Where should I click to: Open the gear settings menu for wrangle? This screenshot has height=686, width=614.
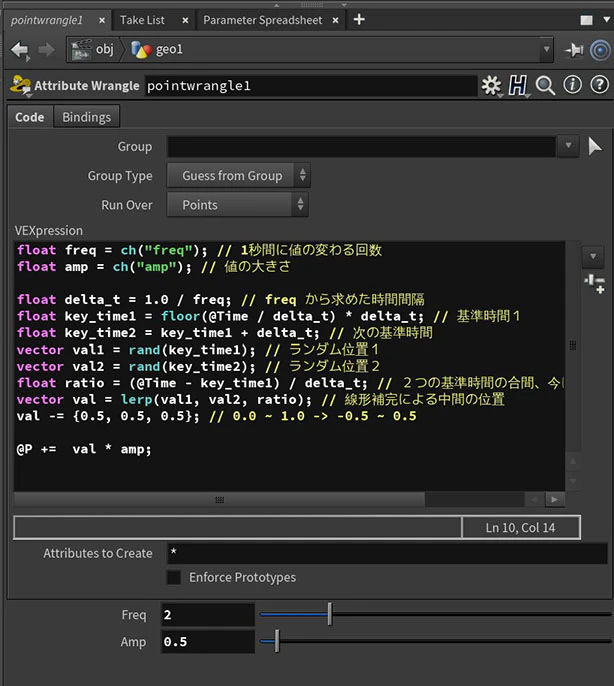[x=491, y=85]
